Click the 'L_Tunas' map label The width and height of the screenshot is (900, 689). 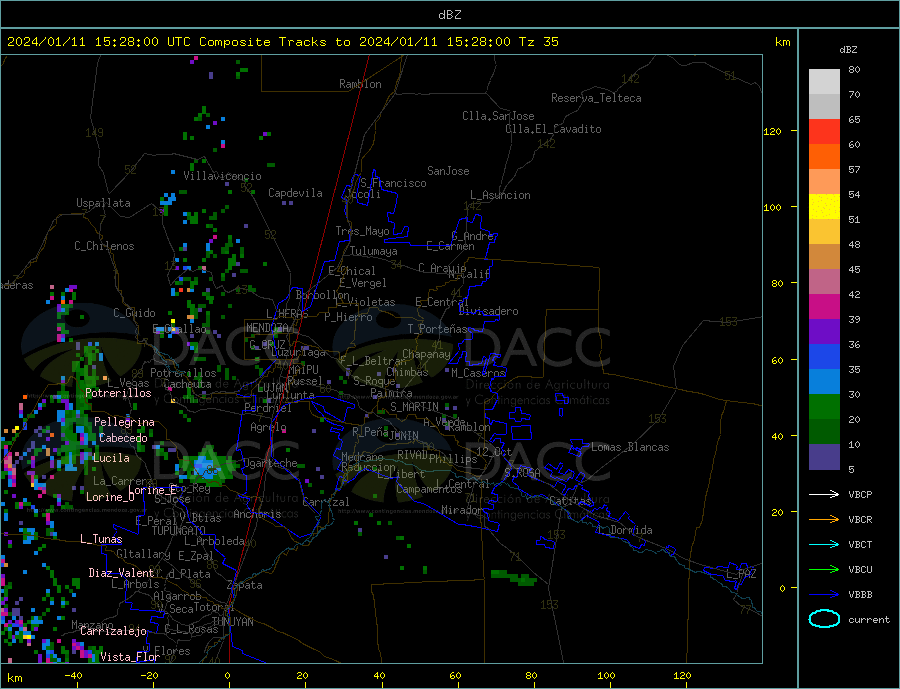tap(101, 539)
